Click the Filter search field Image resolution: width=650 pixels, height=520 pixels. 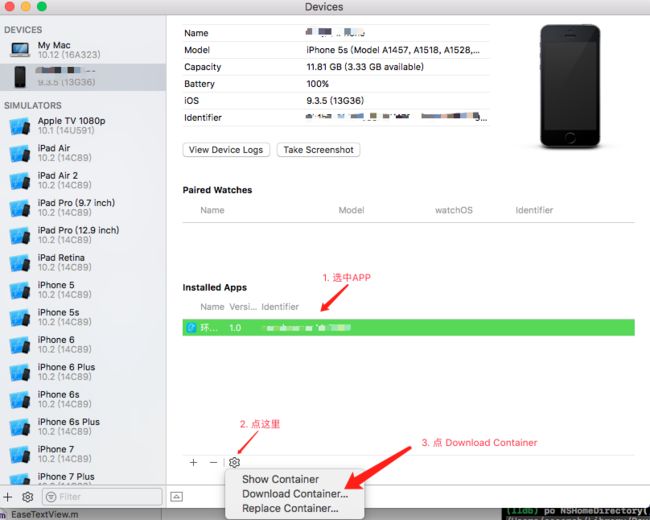click(102, 496)
